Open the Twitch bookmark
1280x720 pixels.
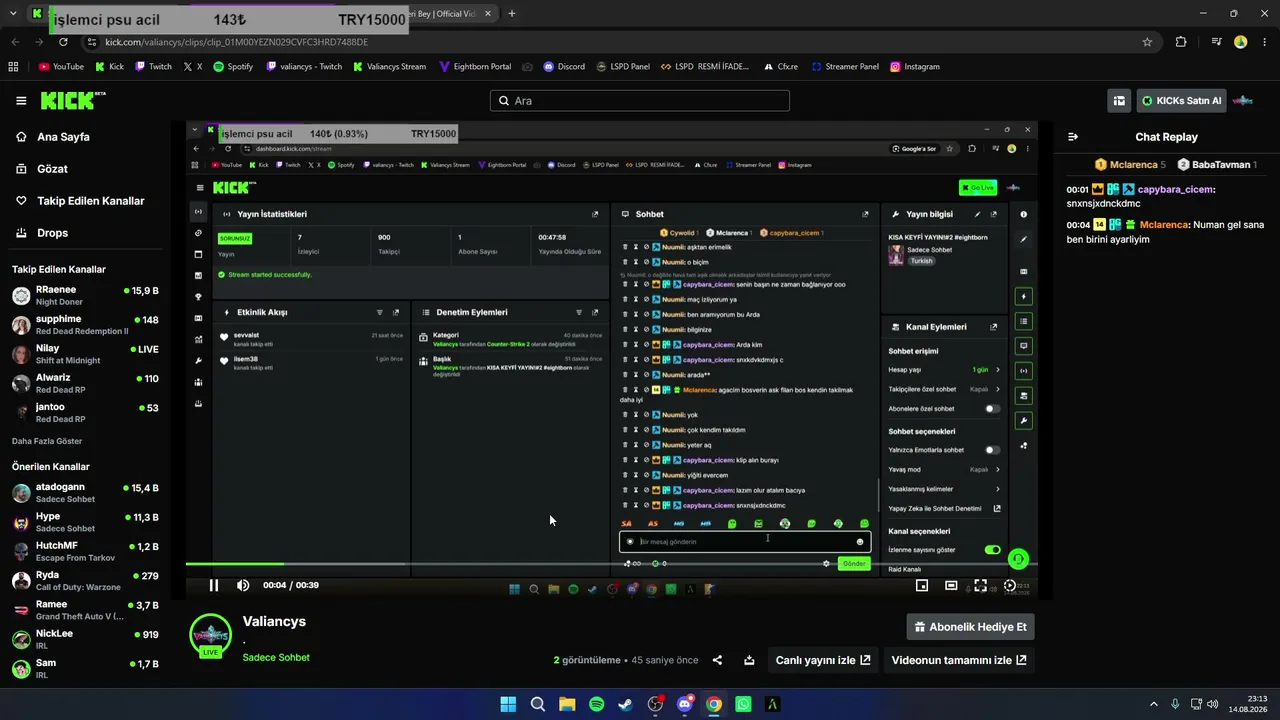(153, 67)
